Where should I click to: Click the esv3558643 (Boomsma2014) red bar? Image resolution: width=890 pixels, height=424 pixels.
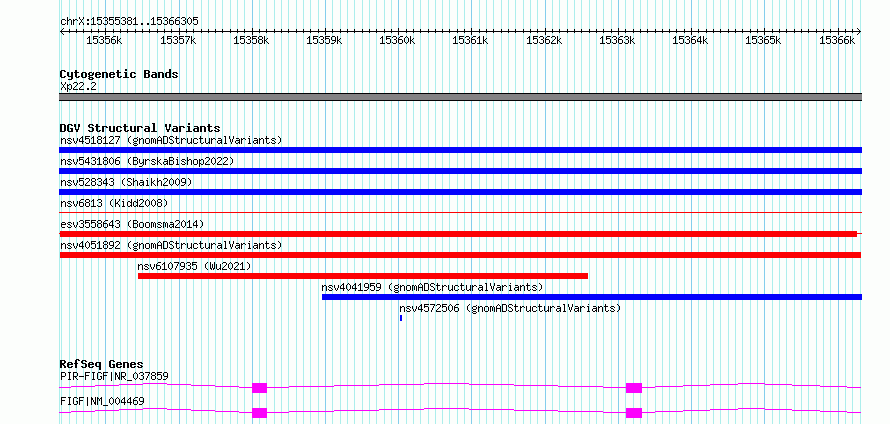(458, 234)
